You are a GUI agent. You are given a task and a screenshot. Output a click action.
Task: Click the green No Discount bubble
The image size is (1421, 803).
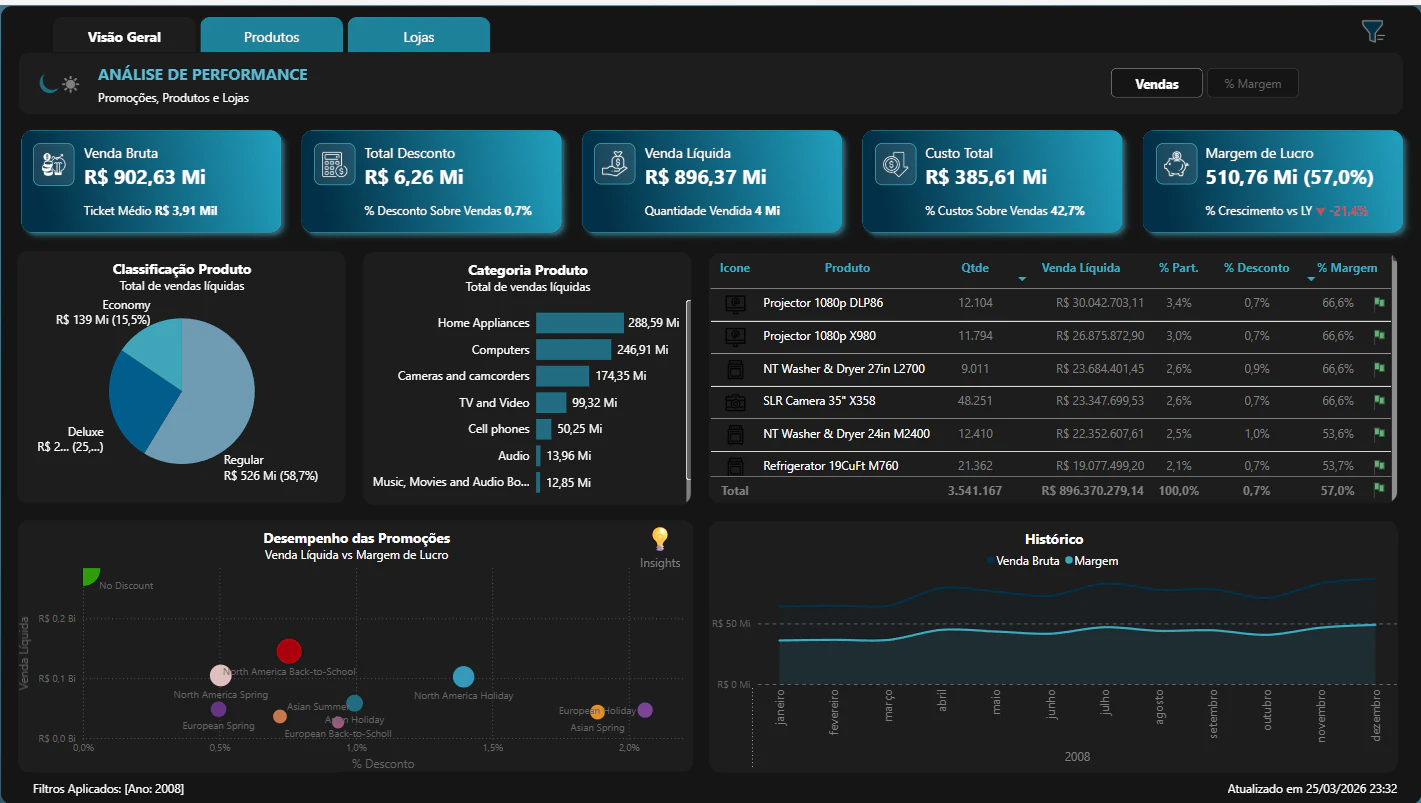[x=90, y=575]
